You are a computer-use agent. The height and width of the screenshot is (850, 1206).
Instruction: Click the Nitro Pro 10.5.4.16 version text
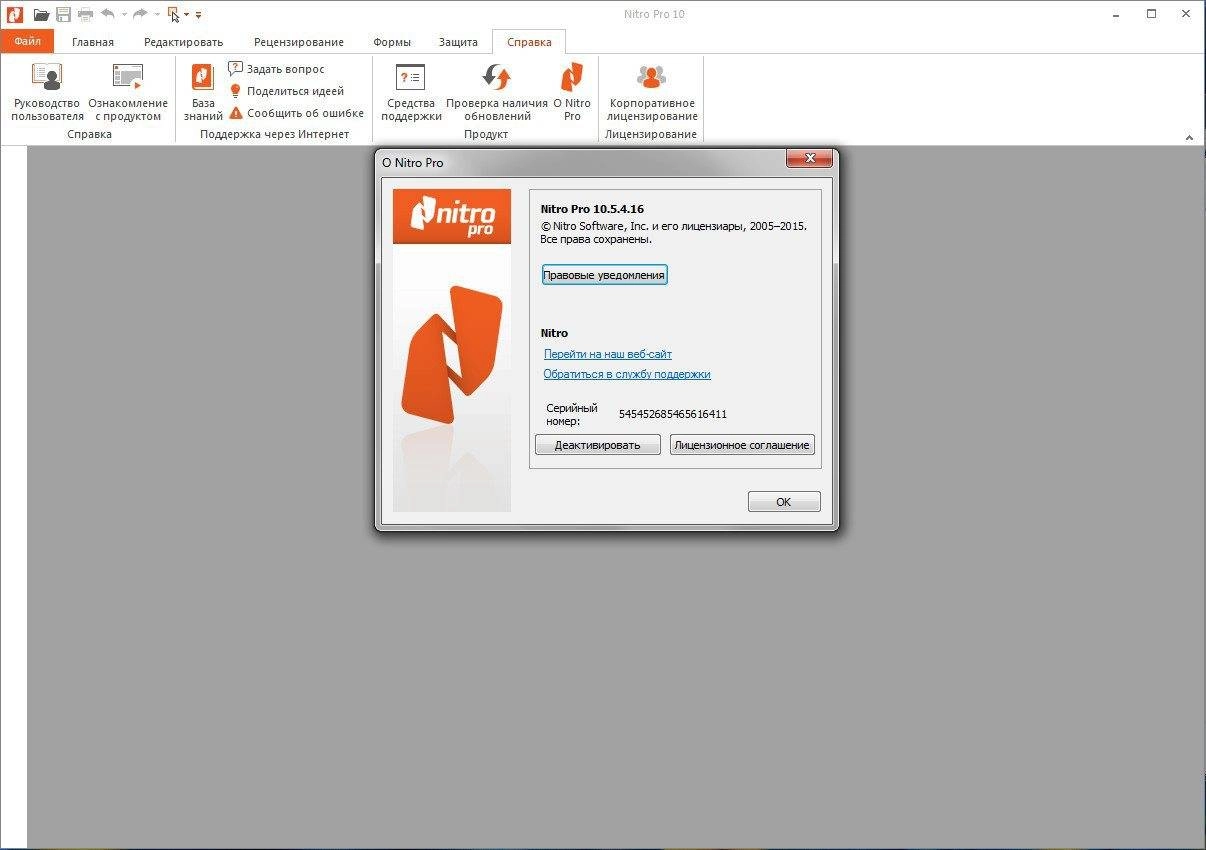coord(592,209)
